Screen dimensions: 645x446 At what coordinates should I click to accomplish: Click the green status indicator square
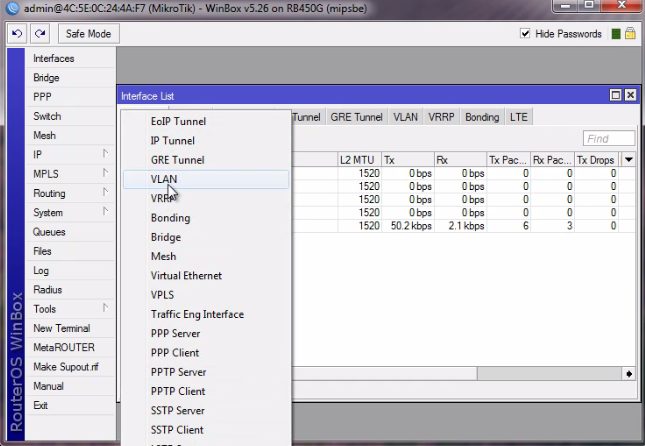(616, 34)
